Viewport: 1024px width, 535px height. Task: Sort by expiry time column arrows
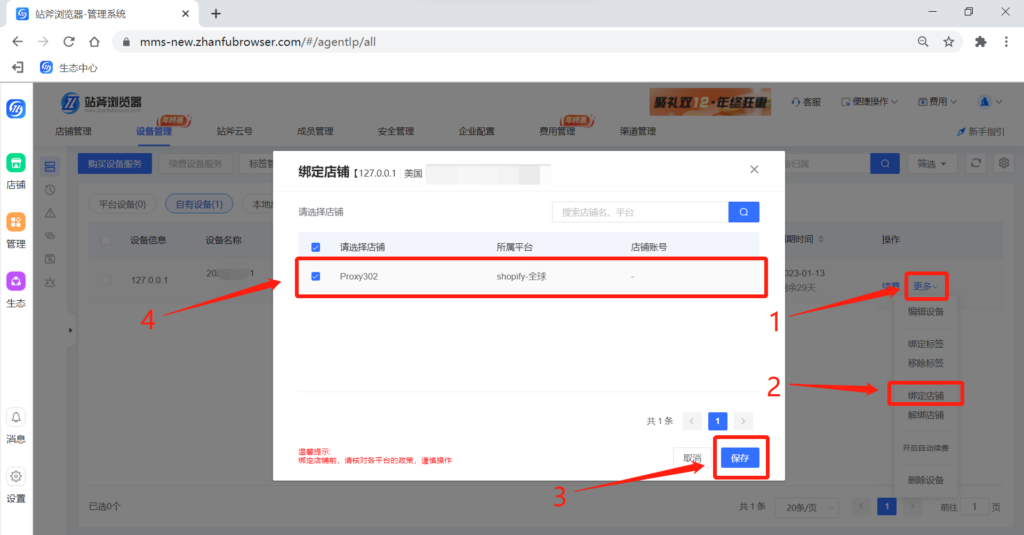821,240
